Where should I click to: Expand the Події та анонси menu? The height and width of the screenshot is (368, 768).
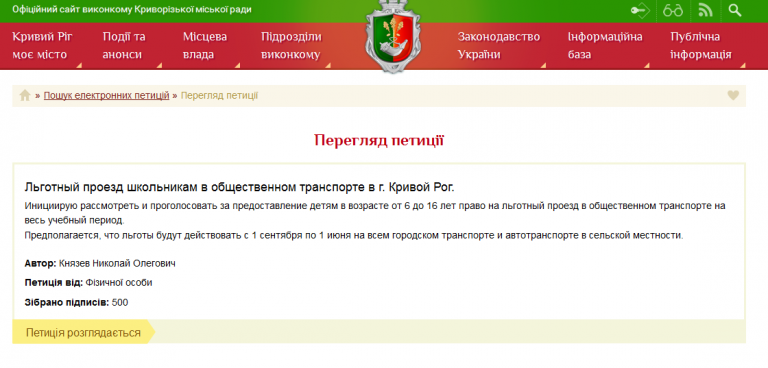coord(124,46)
